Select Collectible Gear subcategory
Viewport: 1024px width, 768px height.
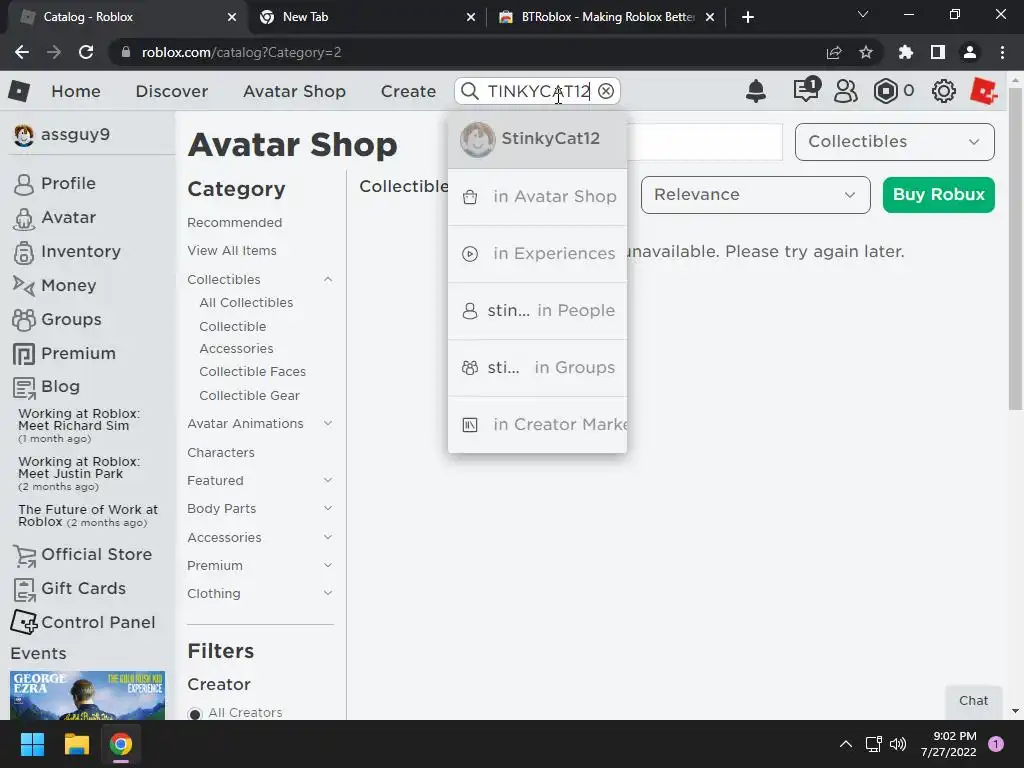pyautogui.click(x=249, y=396)
